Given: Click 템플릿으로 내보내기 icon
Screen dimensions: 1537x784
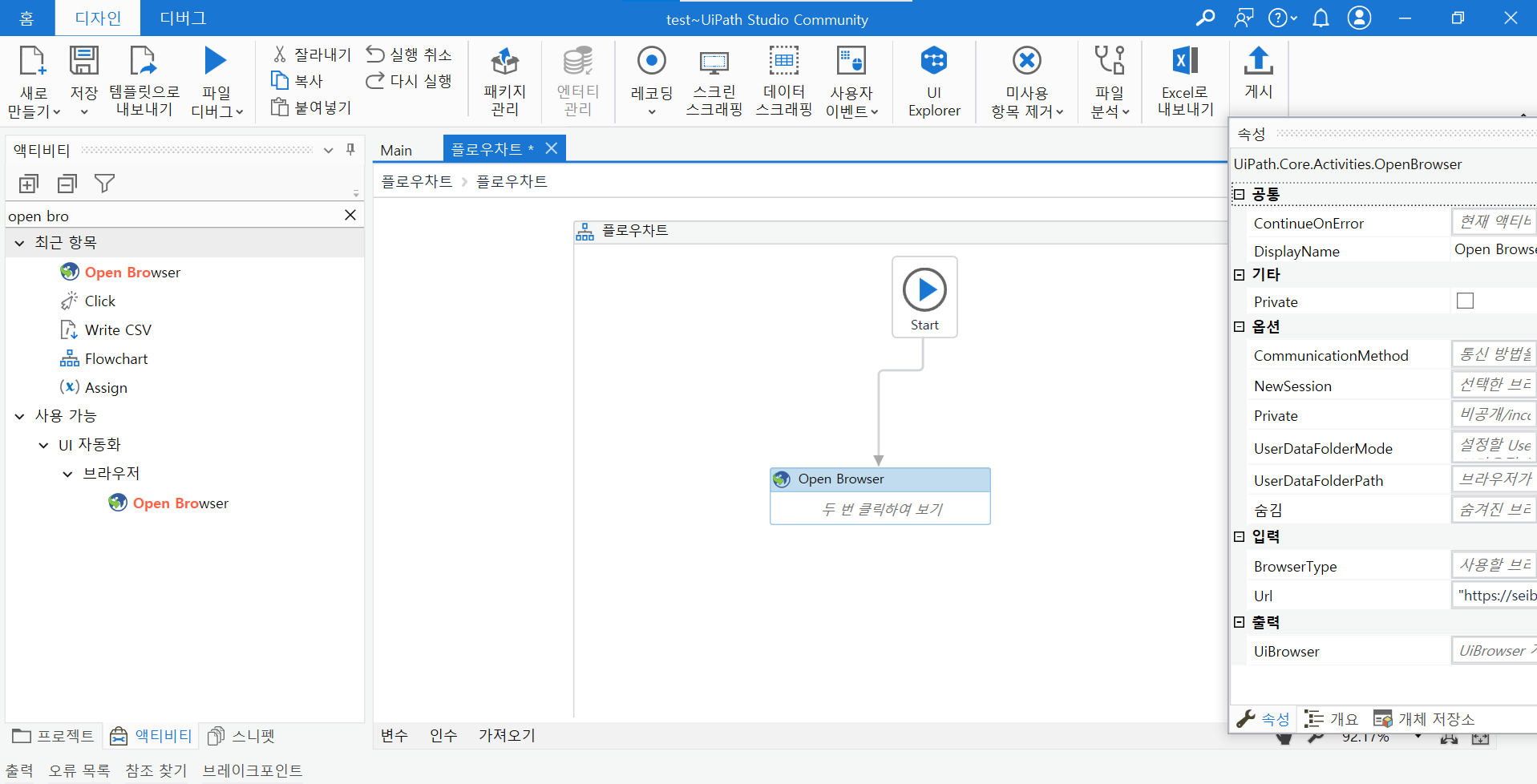Looking at the screenshot, I should pyautogui.click(x=144, y=62).
